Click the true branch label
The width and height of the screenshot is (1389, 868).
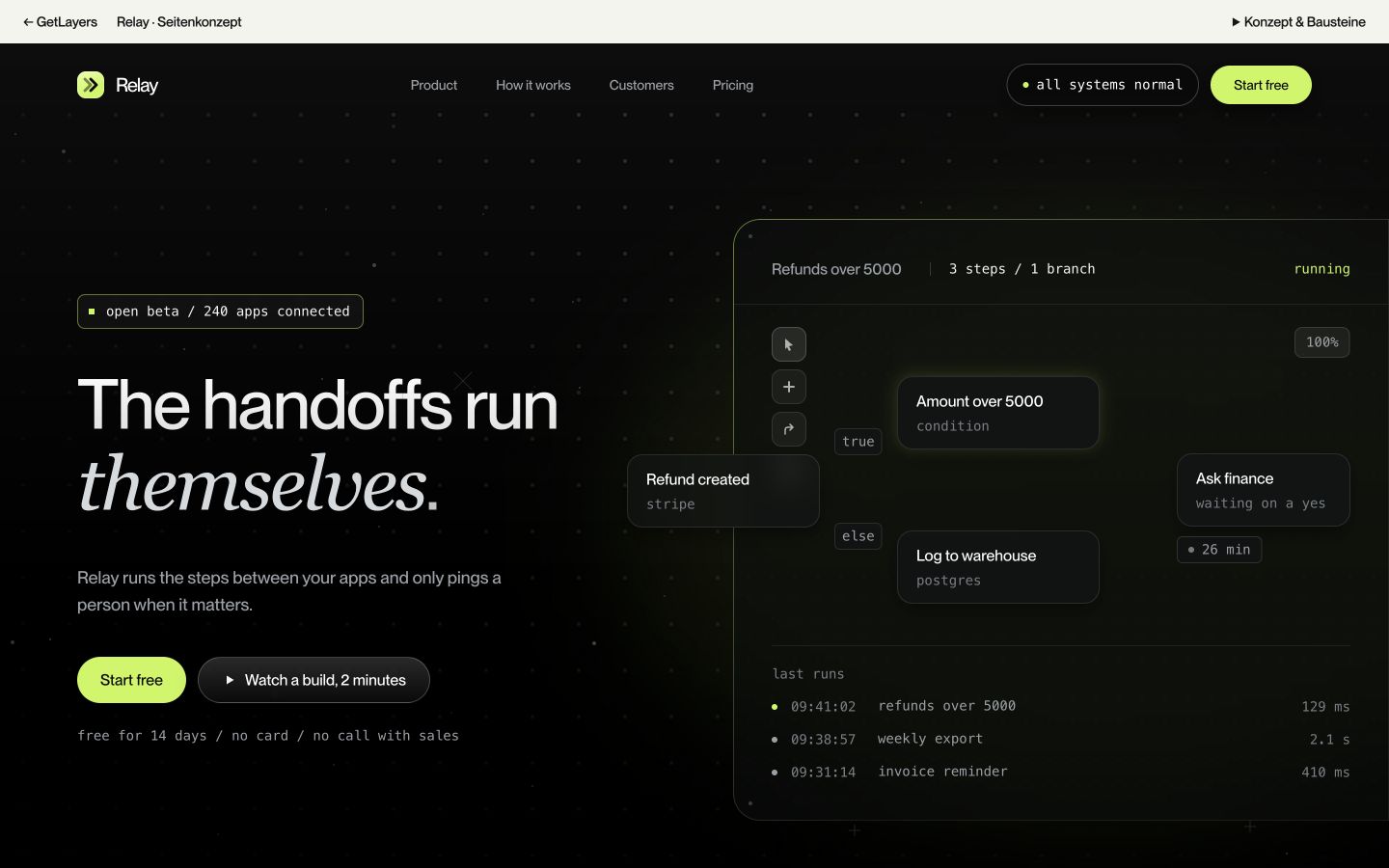858,442
